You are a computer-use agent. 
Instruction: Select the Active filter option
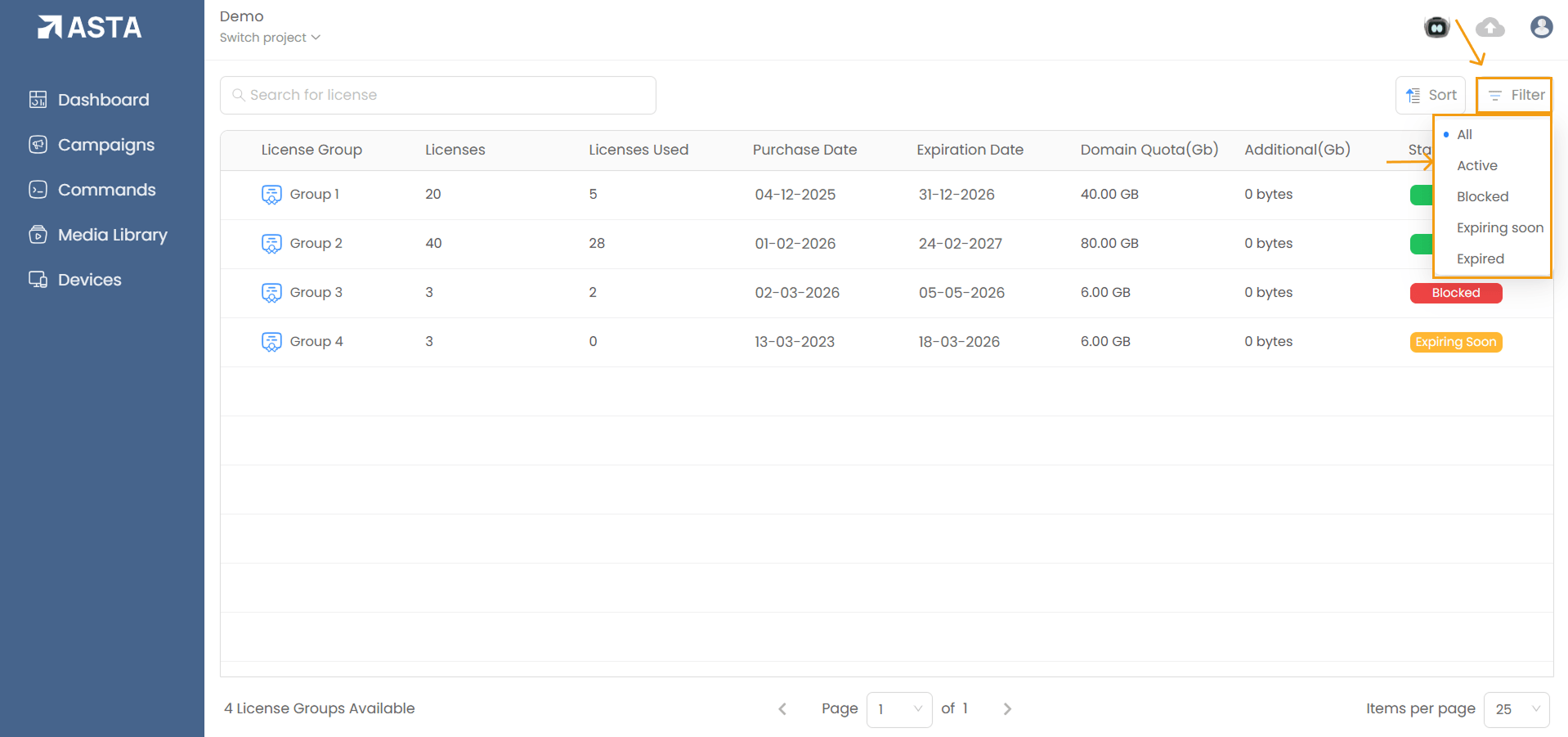pyautogui.click(x=1476, y=166)
